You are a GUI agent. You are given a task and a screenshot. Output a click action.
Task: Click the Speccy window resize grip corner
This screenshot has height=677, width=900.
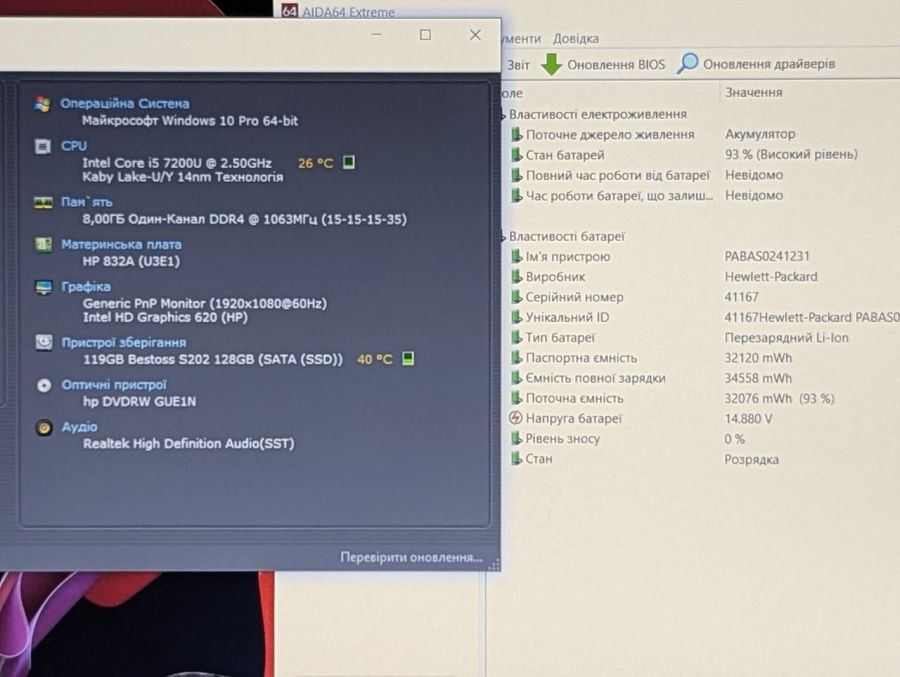click(x=494, y=564)
